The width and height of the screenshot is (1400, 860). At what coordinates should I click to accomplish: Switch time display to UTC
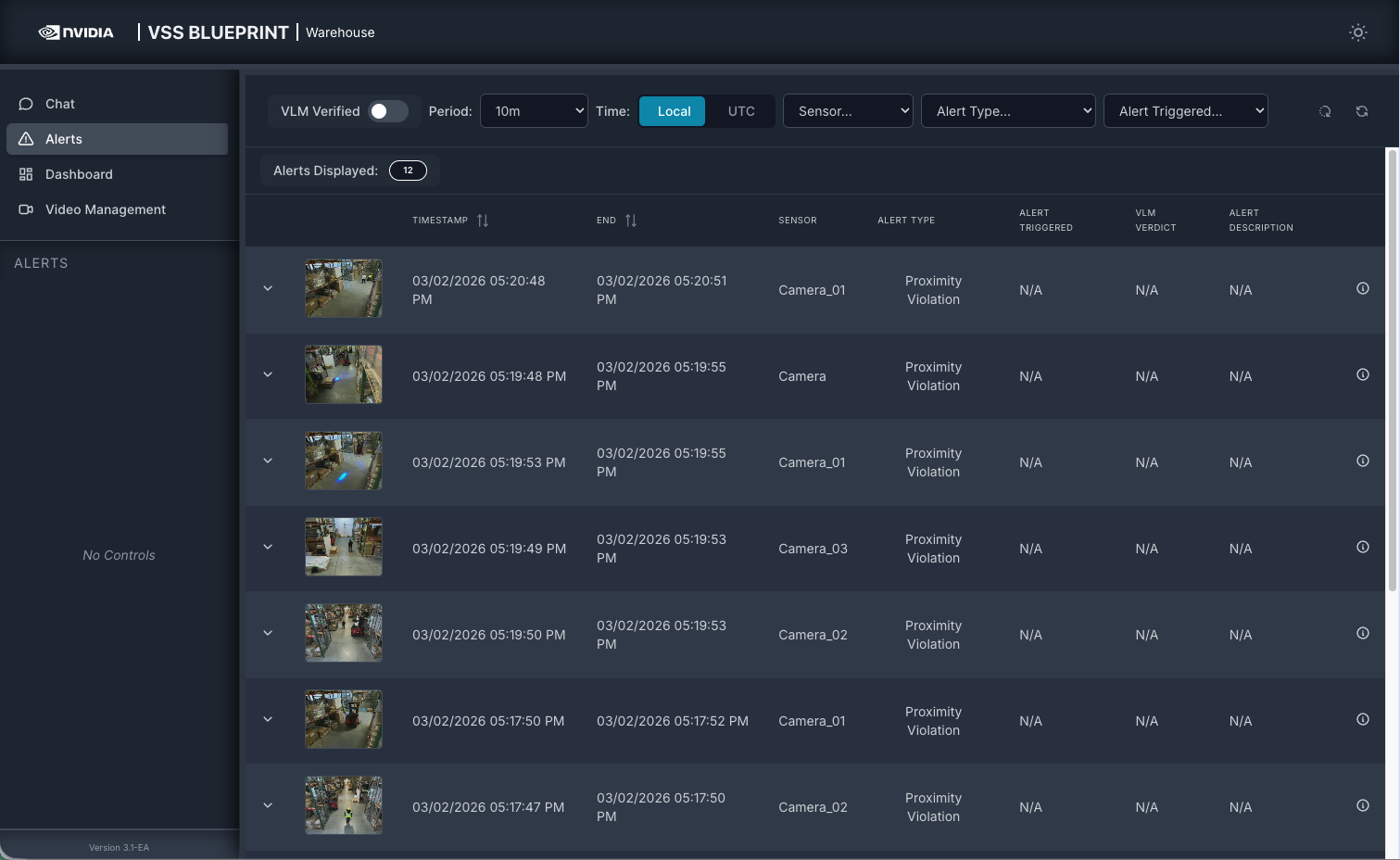[740, 111]
